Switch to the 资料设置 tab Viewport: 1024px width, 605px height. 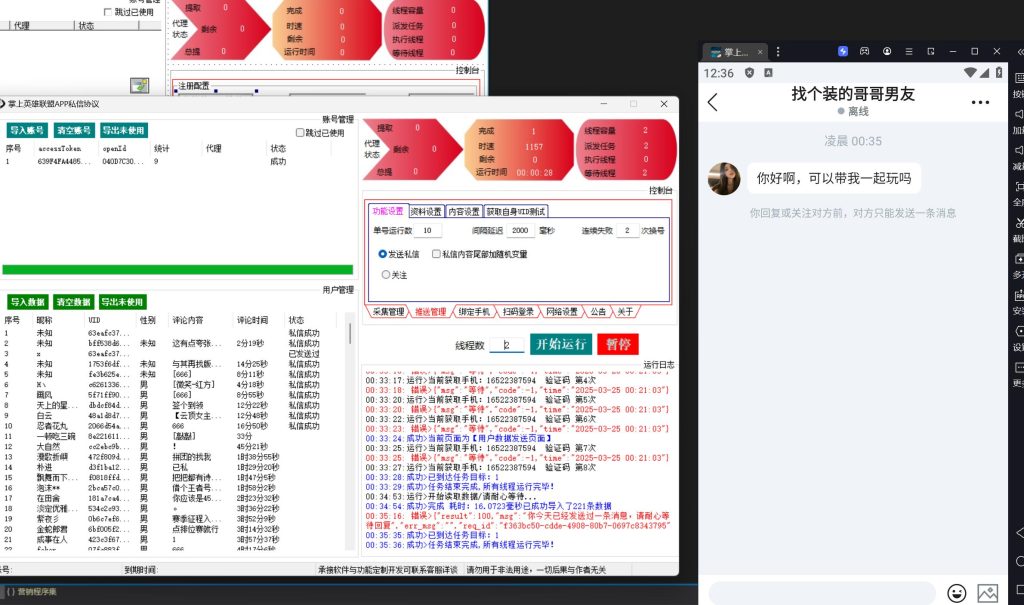426,210
